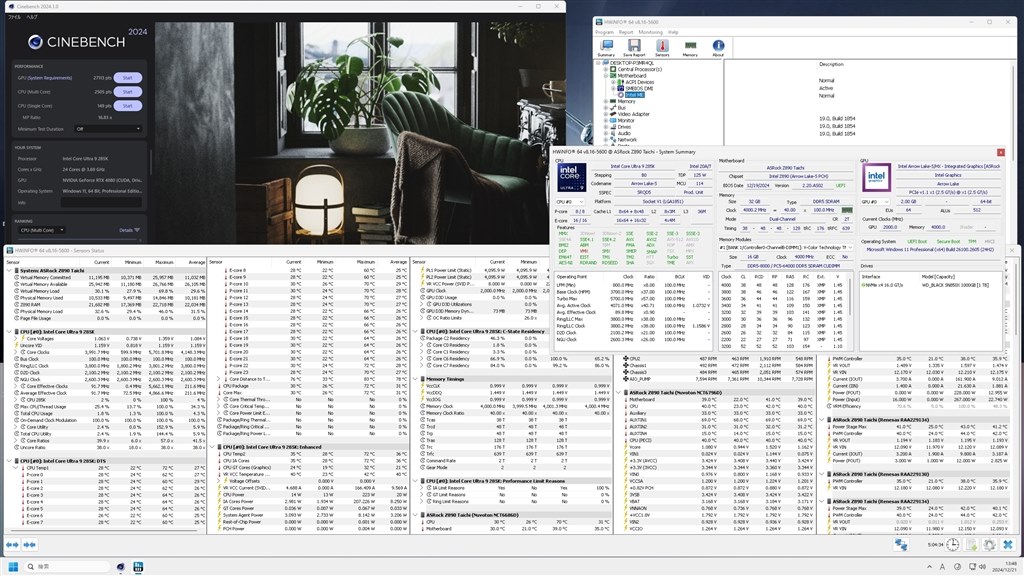Collapse the Motherboard tree node

pyautogui.click(x=605, y=76)
